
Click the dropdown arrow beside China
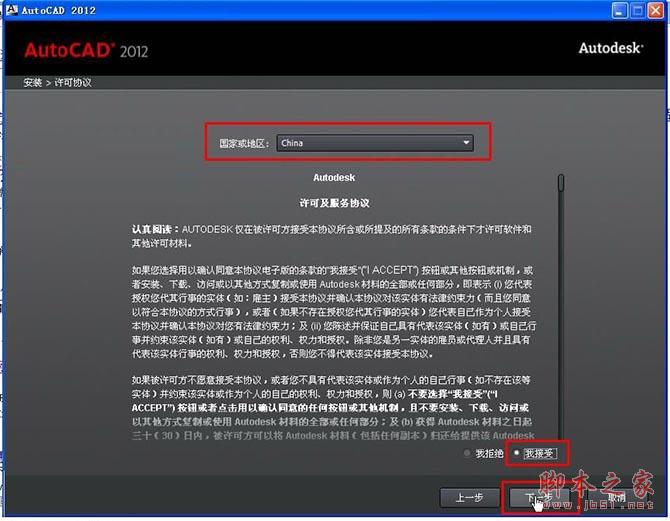click(x=466, y=143)
